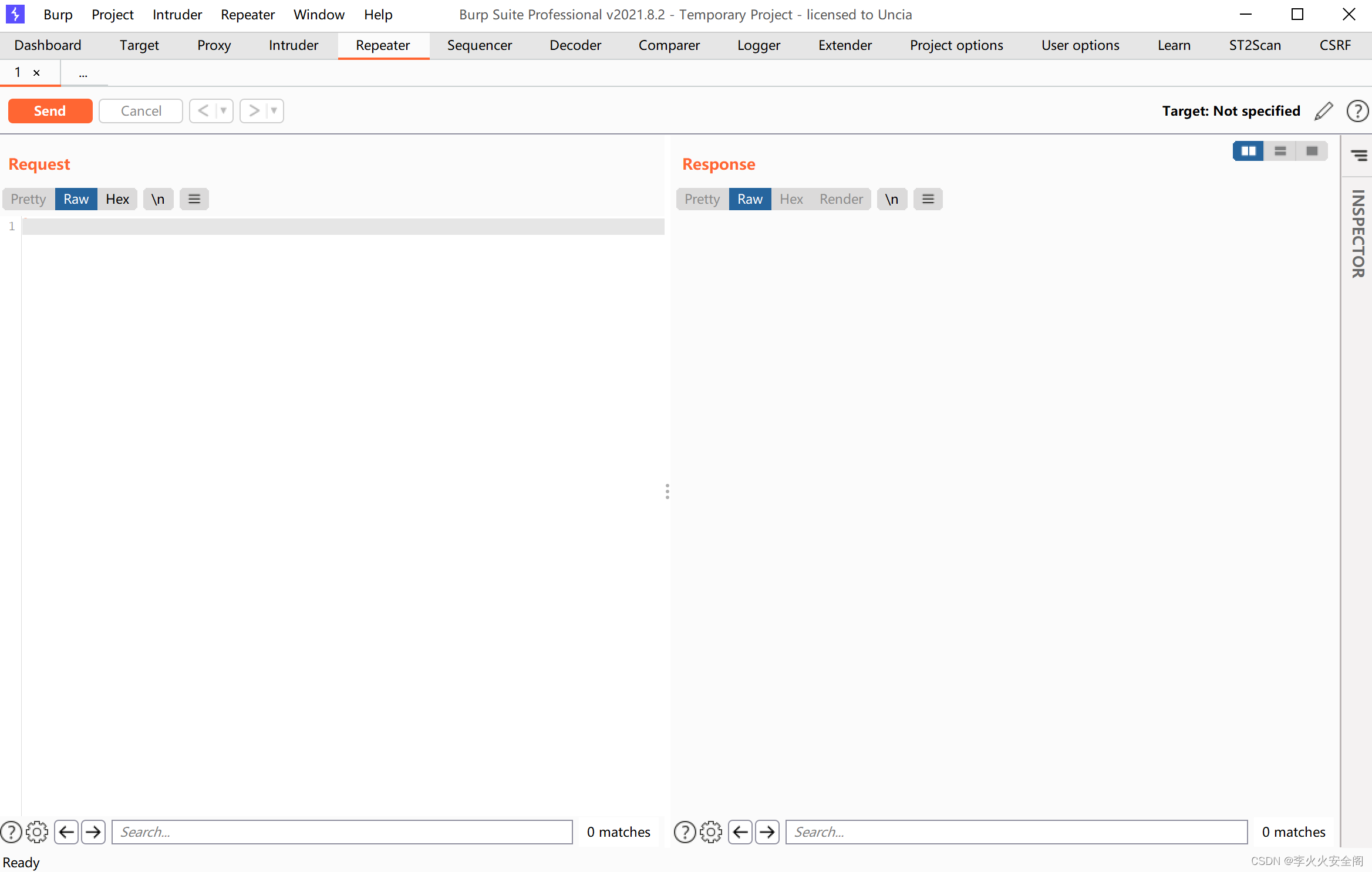Open forward-history dropdown arrow
The height and width of the screenshot is (872, 1372).
[x=274, y=111]
